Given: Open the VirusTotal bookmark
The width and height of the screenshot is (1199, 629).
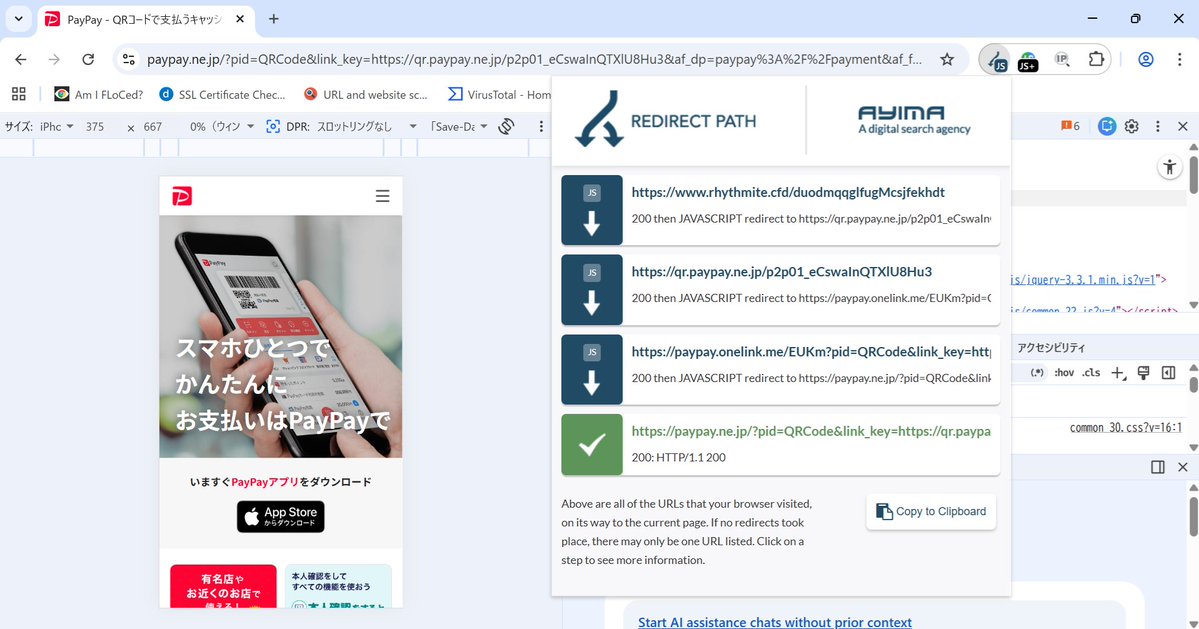Looking at the screenshot, I should point(499,94).
